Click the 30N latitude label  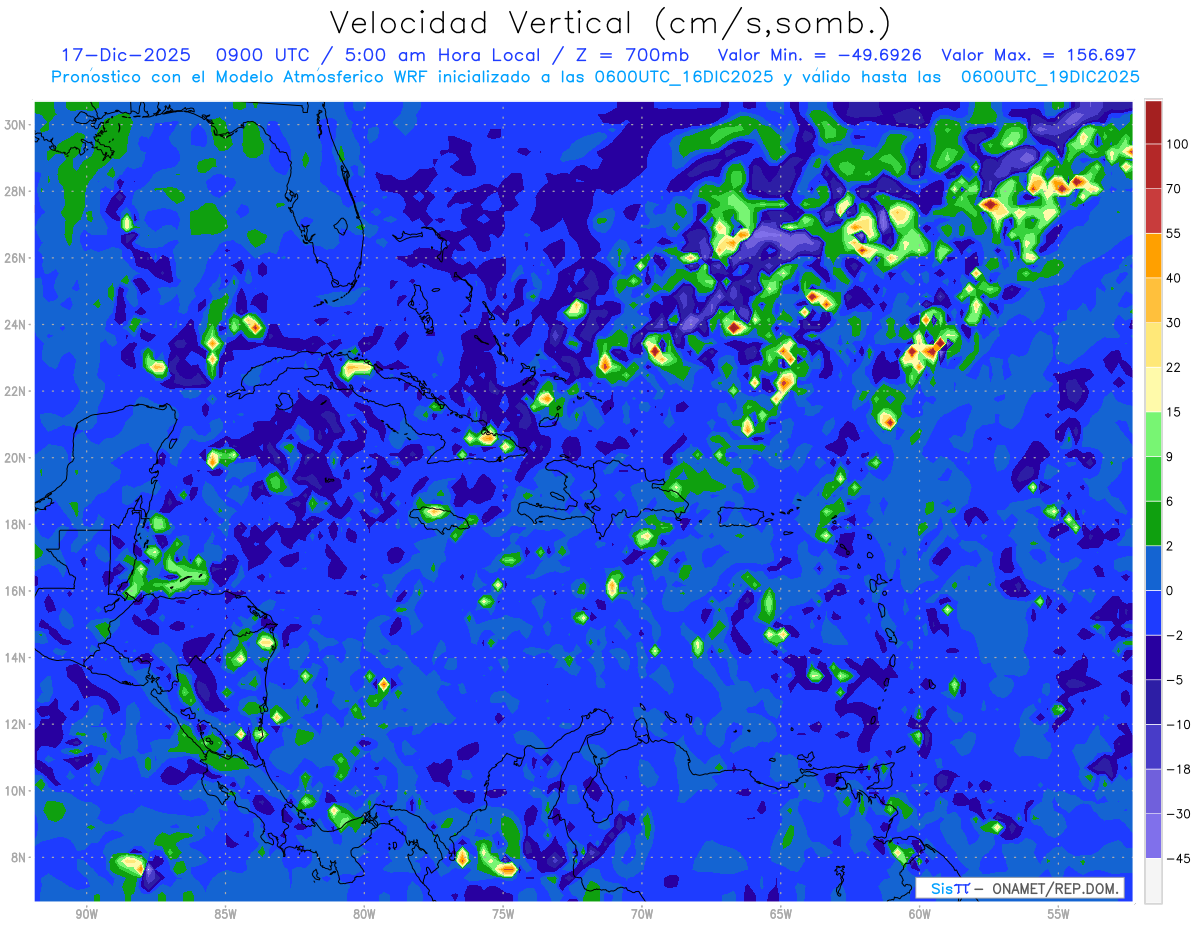pyautogui.click(x=17, y=125)
